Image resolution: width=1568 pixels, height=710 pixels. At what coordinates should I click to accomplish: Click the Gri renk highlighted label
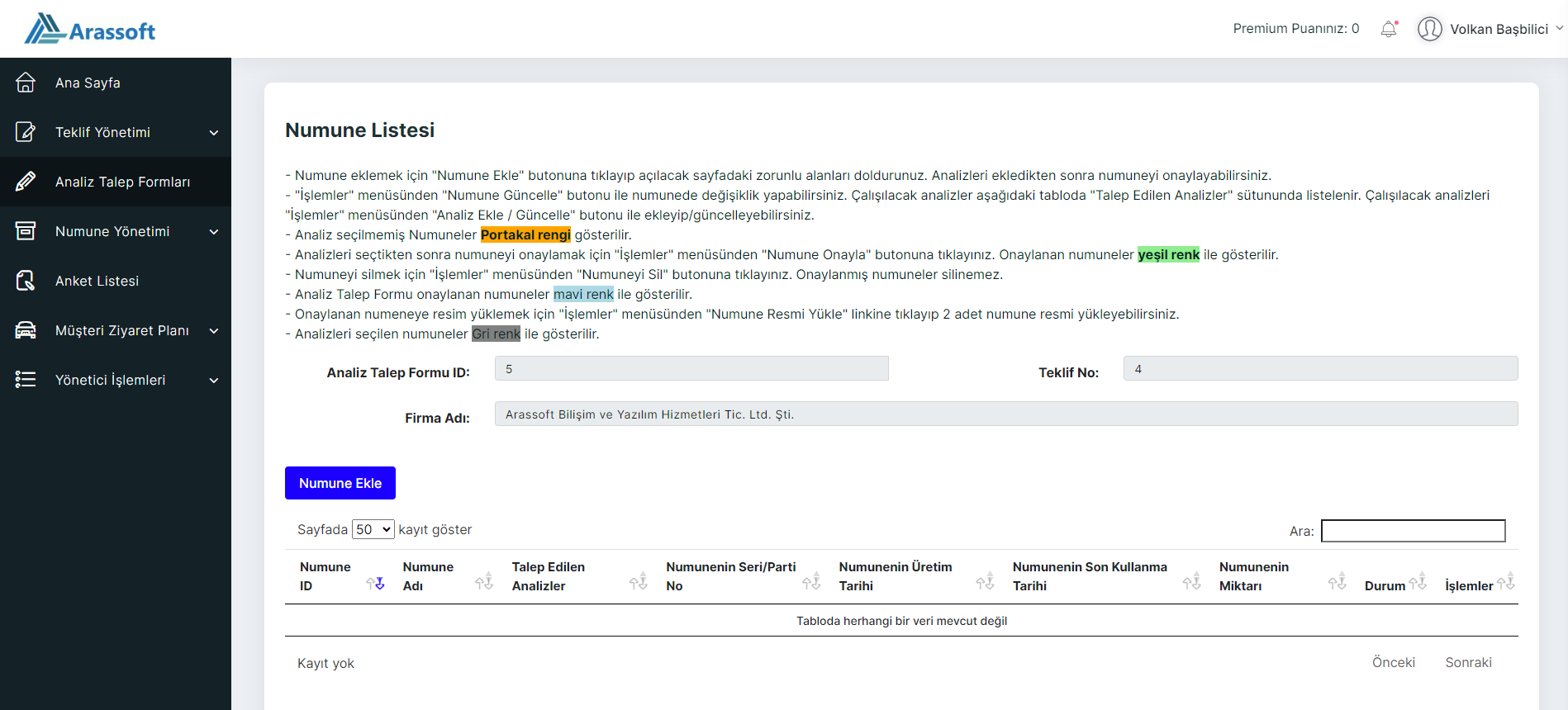[x=496, y=334]
